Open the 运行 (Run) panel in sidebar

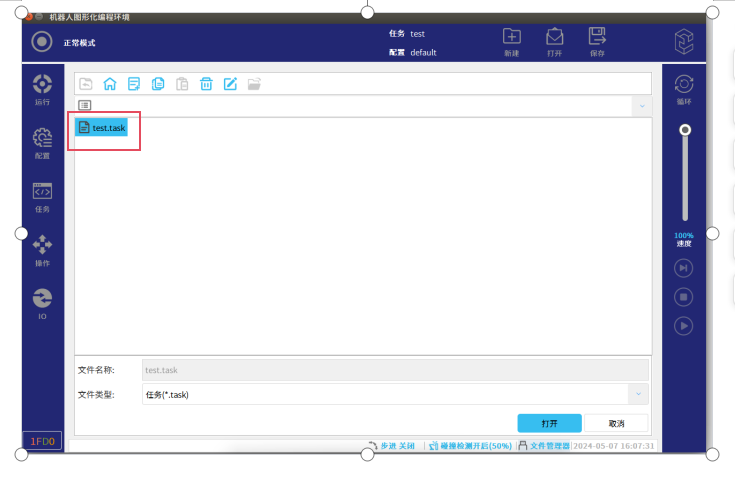[42, 89]
